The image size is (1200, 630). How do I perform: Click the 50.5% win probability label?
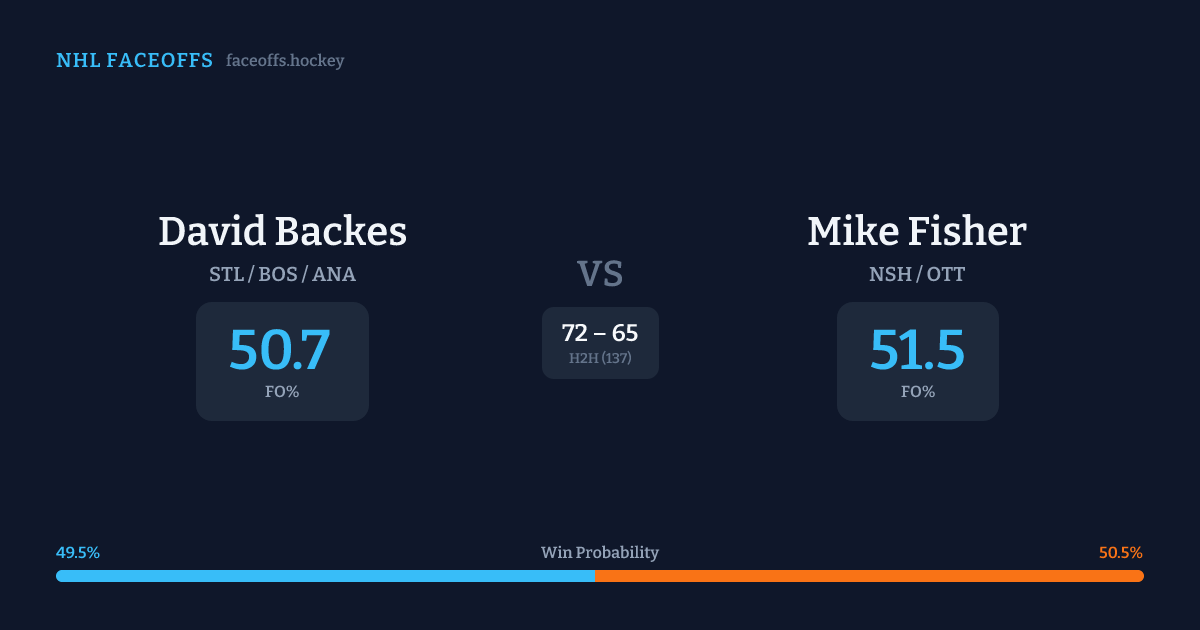(x=1120, y=553)
